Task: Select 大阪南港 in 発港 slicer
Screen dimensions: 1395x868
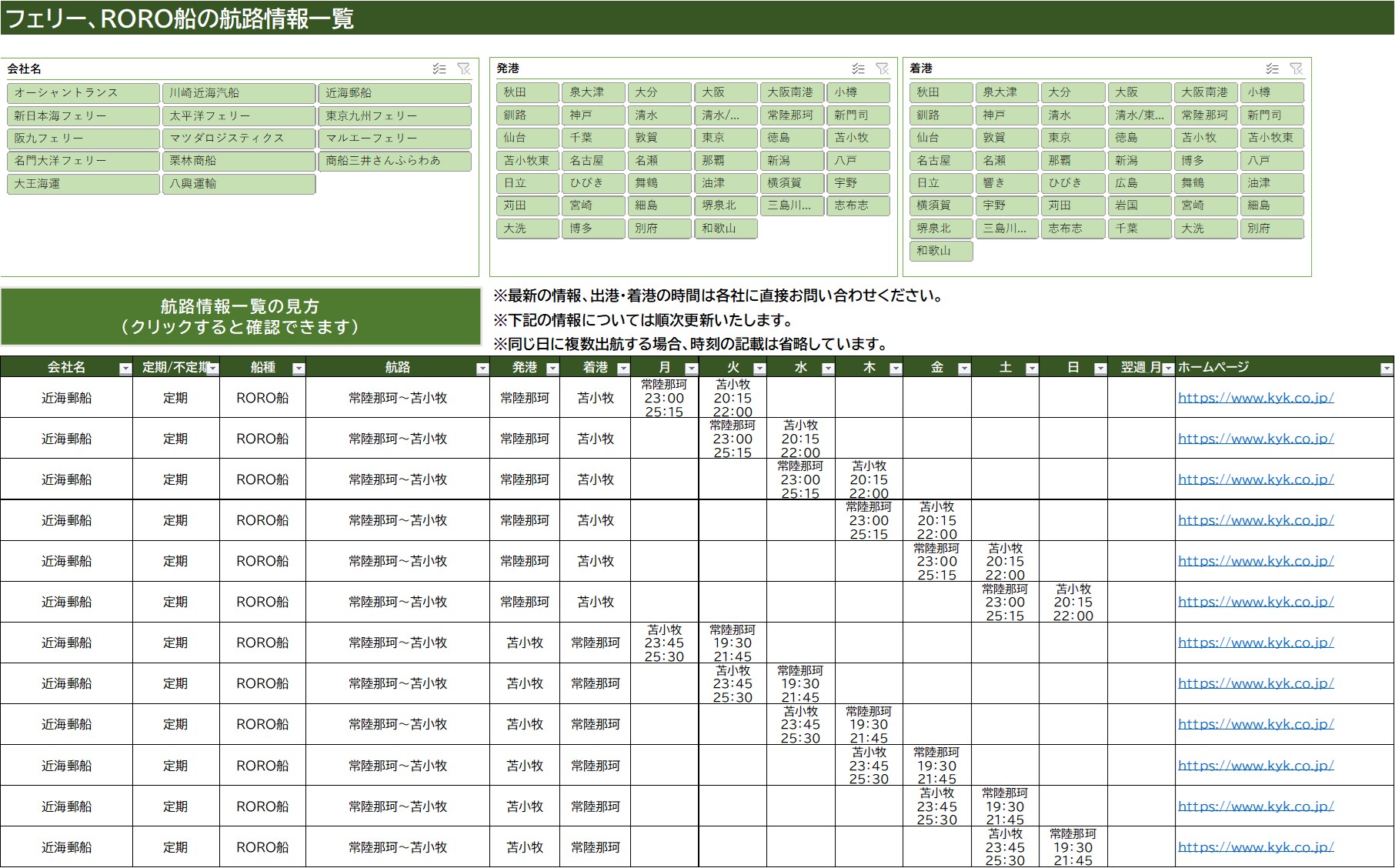Action: click(x=792, y=92)
